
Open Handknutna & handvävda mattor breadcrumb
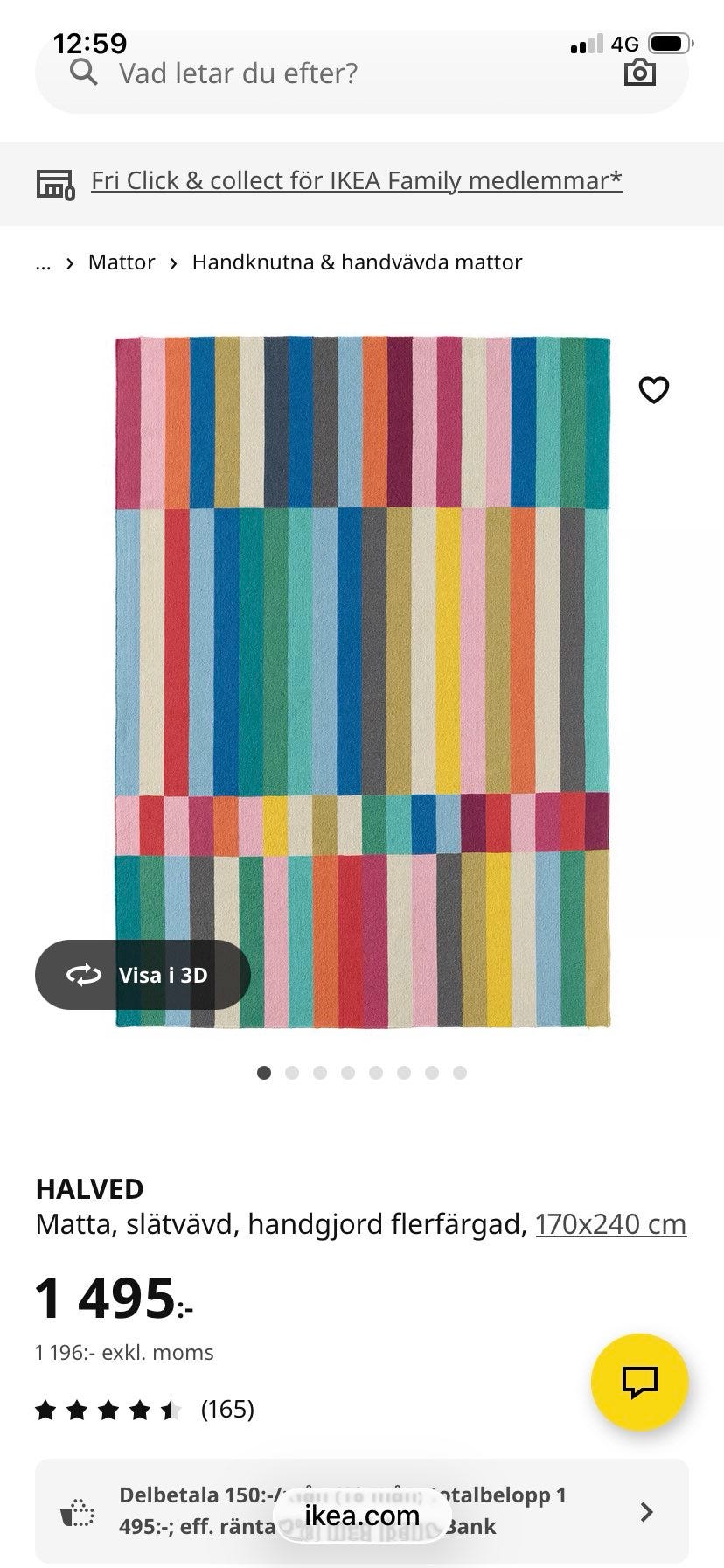[x=357, y=262]
